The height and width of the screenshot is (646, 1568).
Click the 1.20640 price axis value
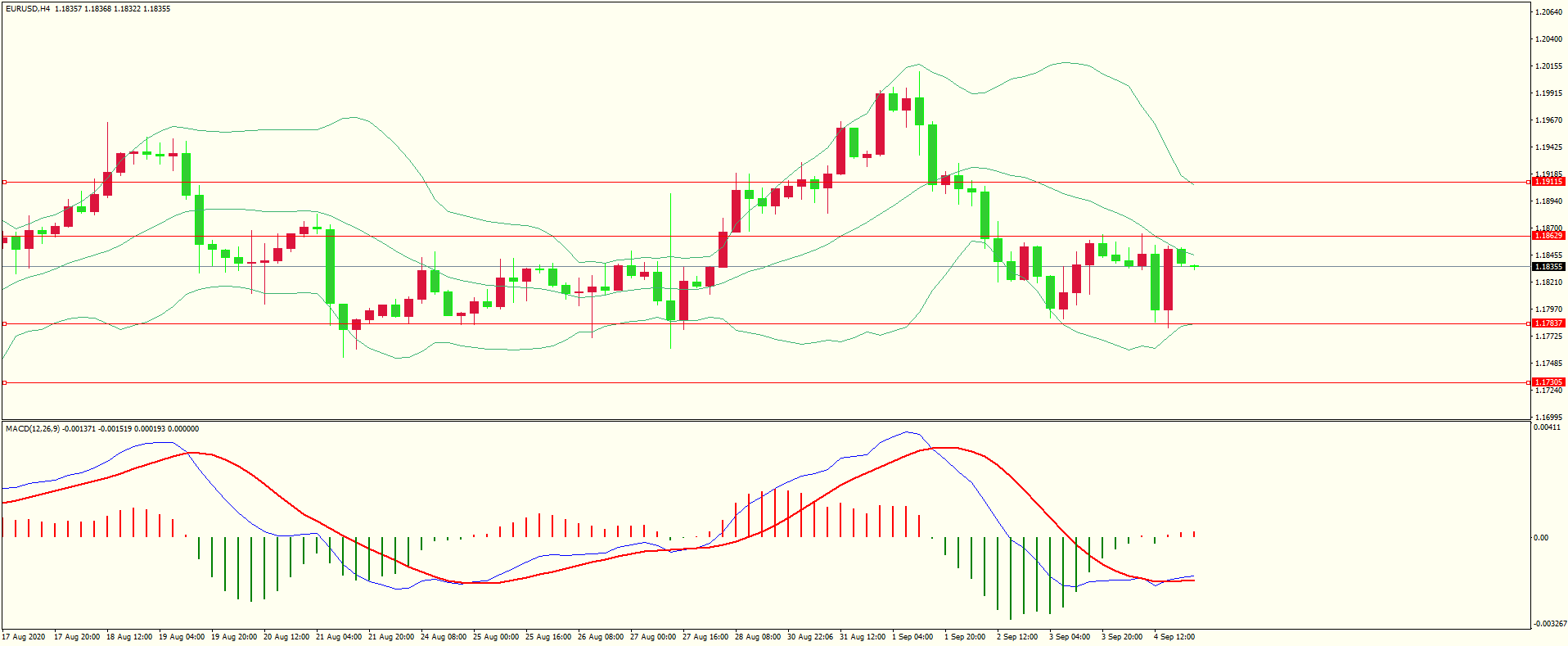[x=1548, y=12]
